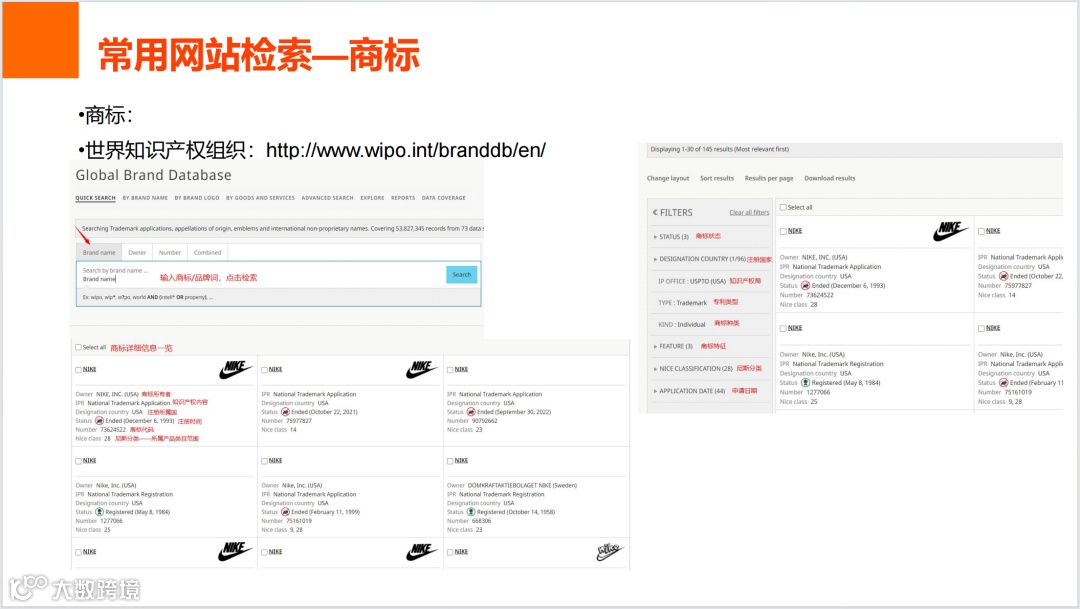Check the NIKE box for record 73624522 beside the FILTERS sidebar
The height and width of the screenshot is (609, 1080).
coord(783,231)
